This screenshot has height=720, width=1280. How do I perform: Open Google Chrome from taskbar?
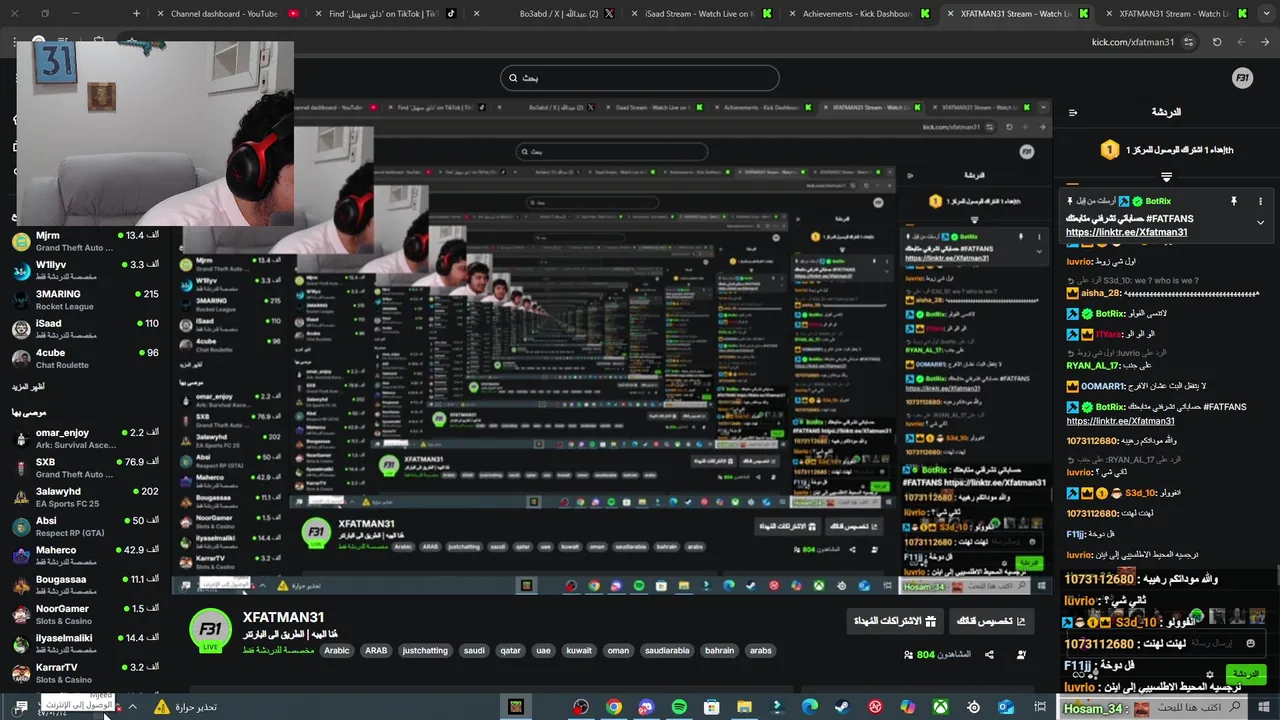click(x=614, y=707)
